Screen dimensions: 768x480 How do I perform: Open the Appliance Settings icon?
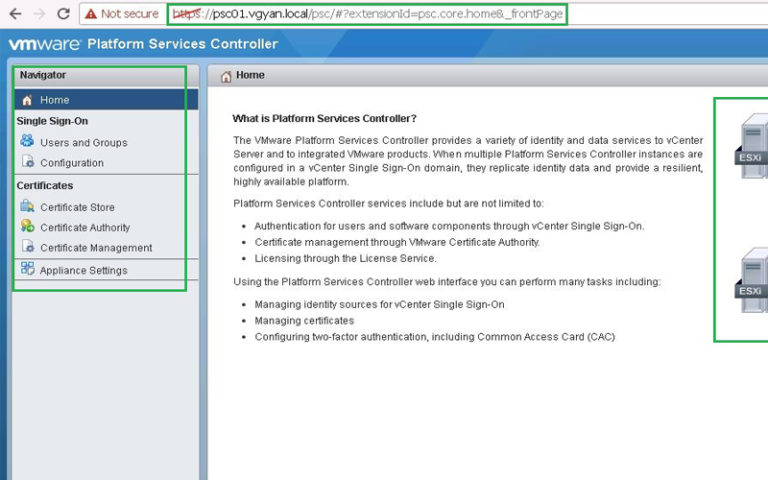[x=27, y=269]
